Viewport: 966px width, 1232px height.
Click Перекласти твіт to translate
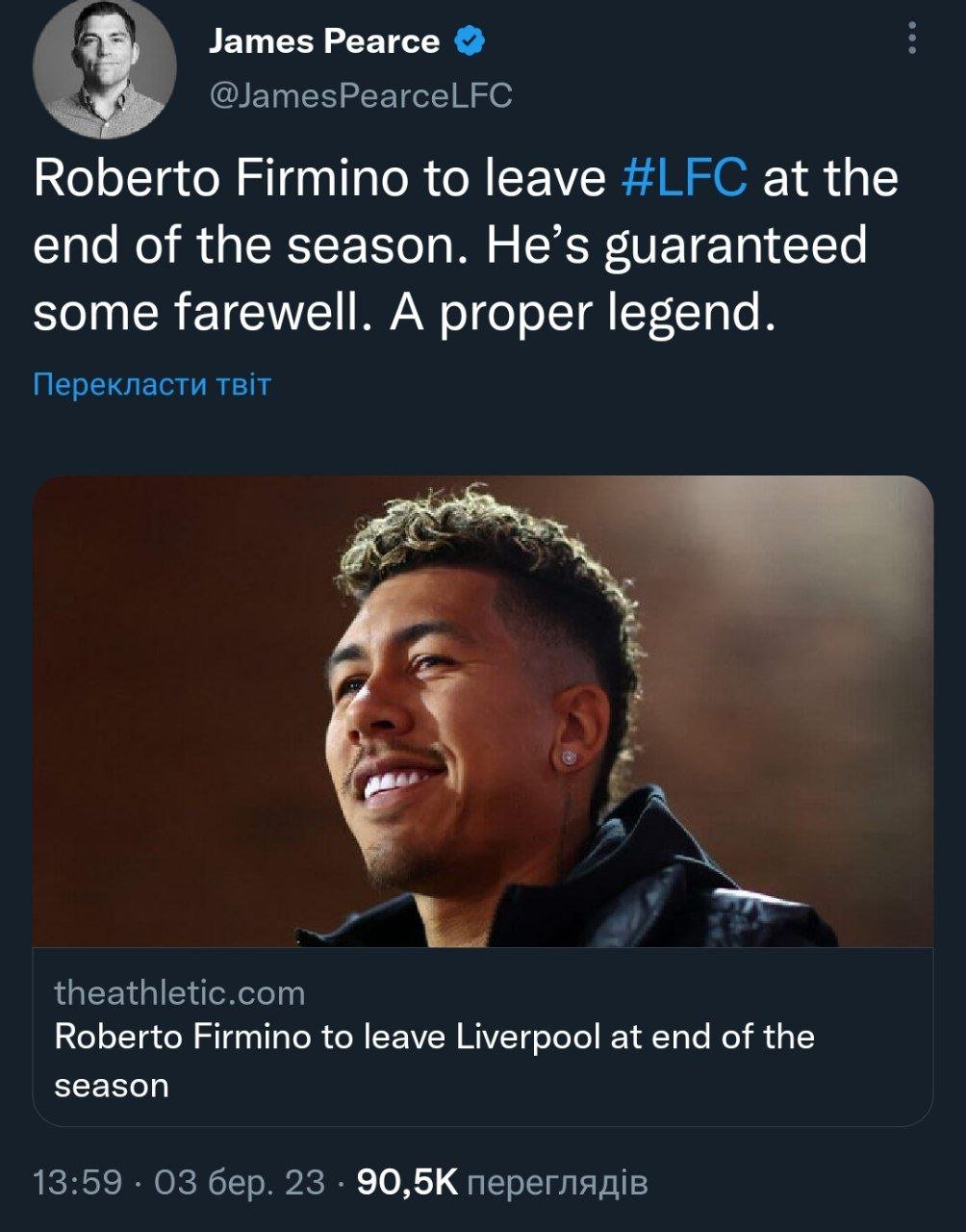[x=152, y=385]
